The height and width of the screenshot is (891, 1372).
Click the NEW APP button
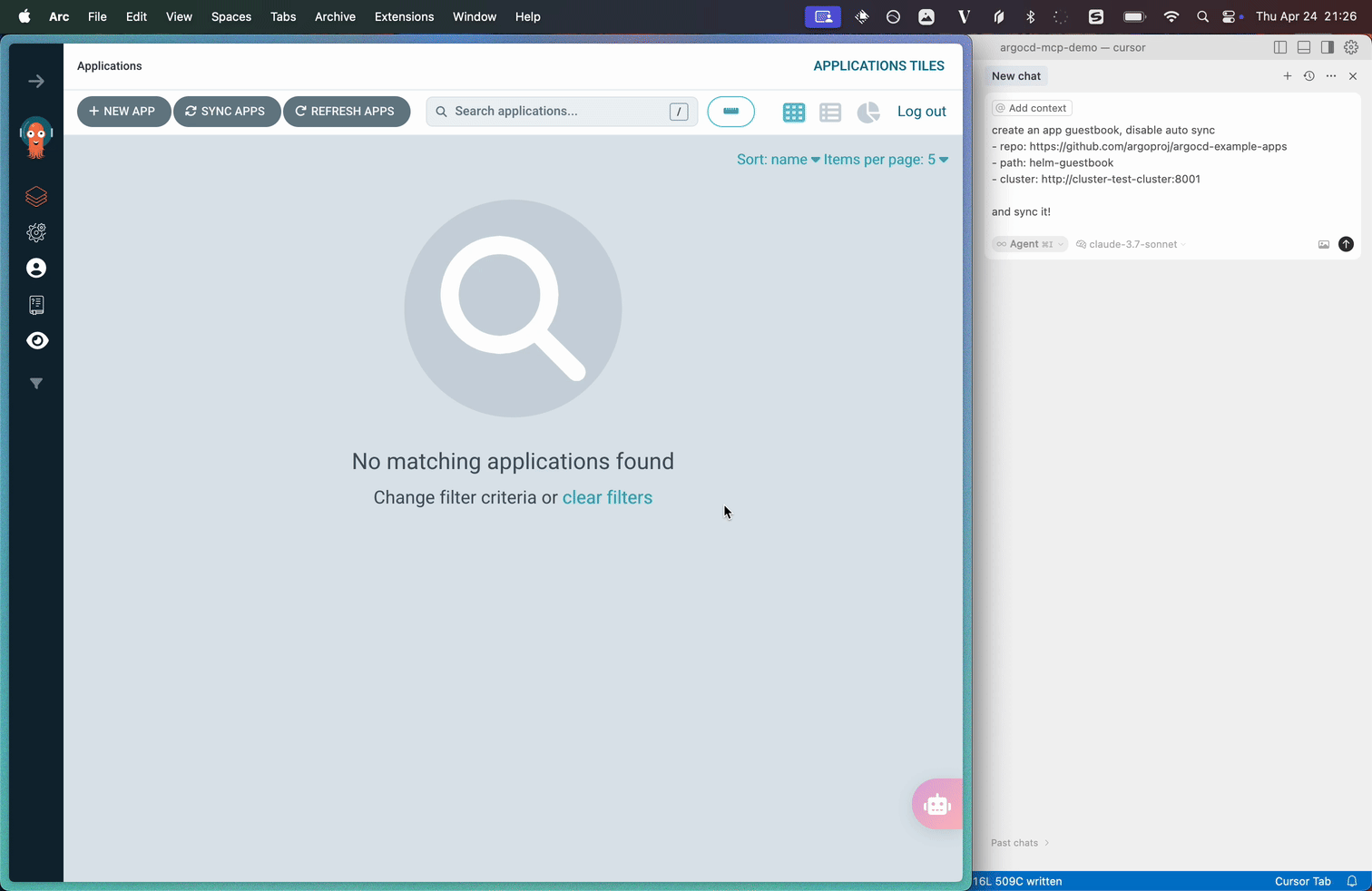pos(123,112)
